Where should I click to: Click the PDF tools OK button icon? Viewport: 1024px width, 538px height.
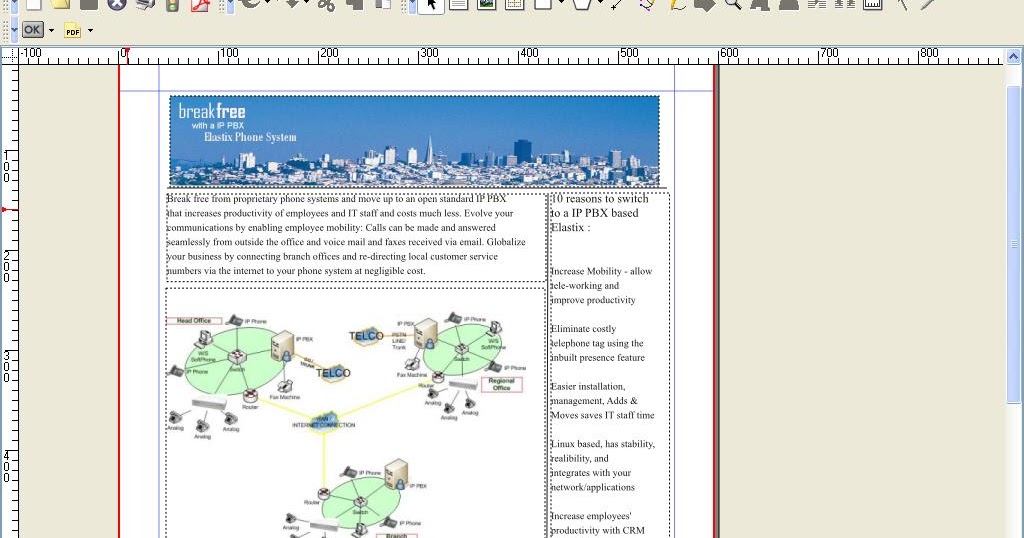tap(32, 30)
